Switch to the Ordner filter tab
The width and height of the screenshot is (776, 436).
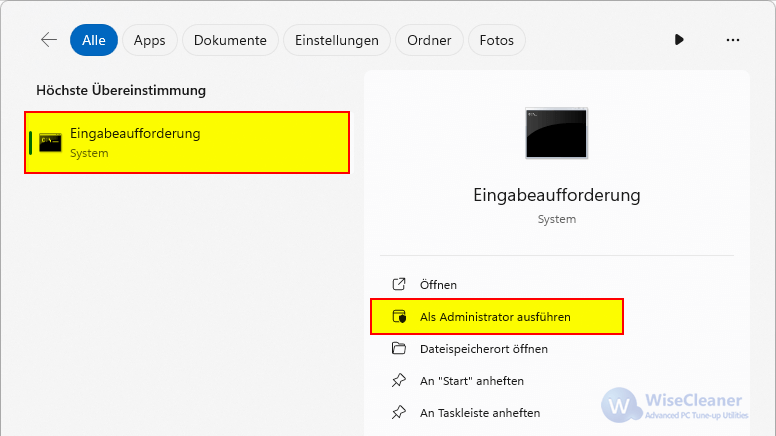(429, 40)
